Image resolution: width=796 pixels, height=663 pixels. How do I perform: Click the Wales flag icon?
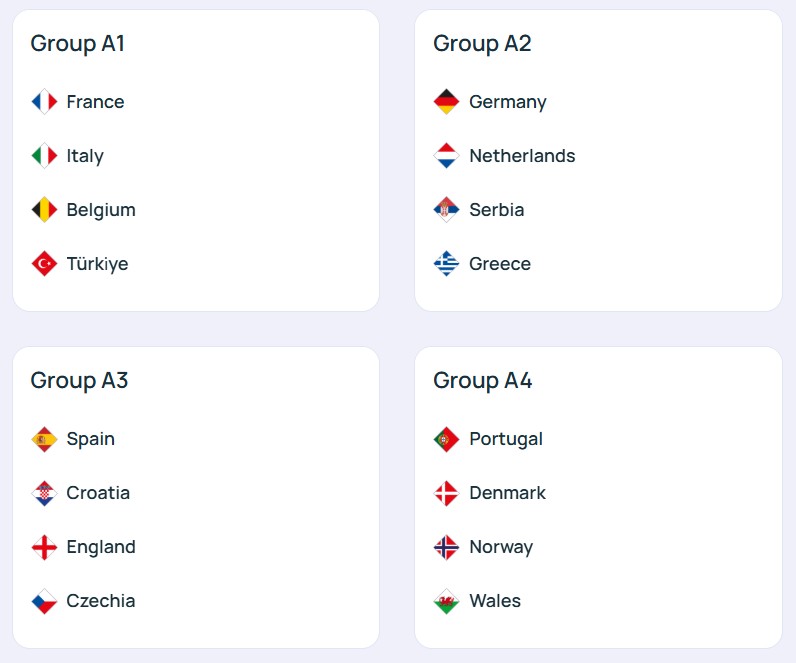(446, 601)
